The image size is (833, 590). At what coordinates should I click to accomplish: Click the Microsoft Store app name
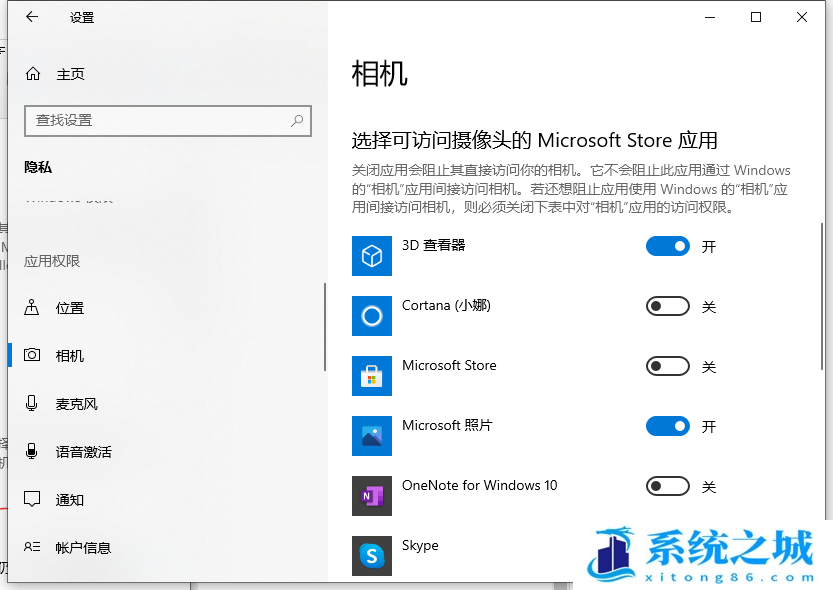tap(449, 365)
